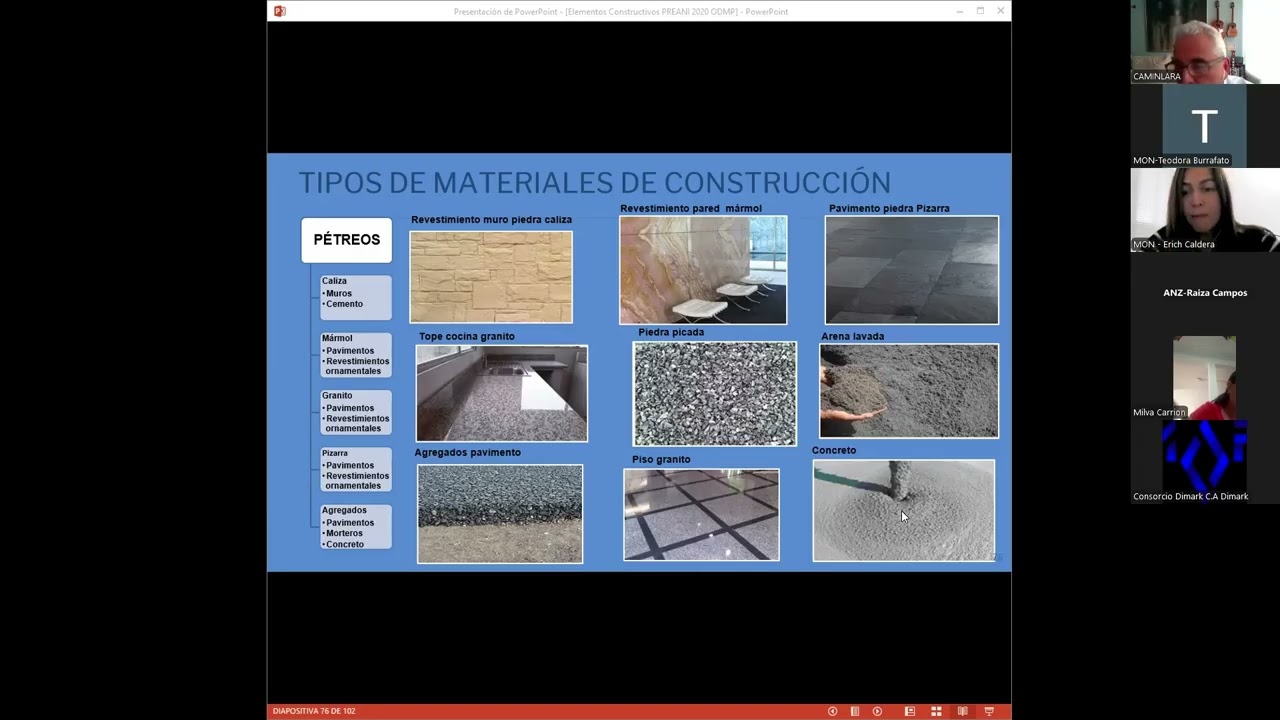1280x720 pixels.
Task: Select the Piso granito image
Action: [x=701, y=514]
